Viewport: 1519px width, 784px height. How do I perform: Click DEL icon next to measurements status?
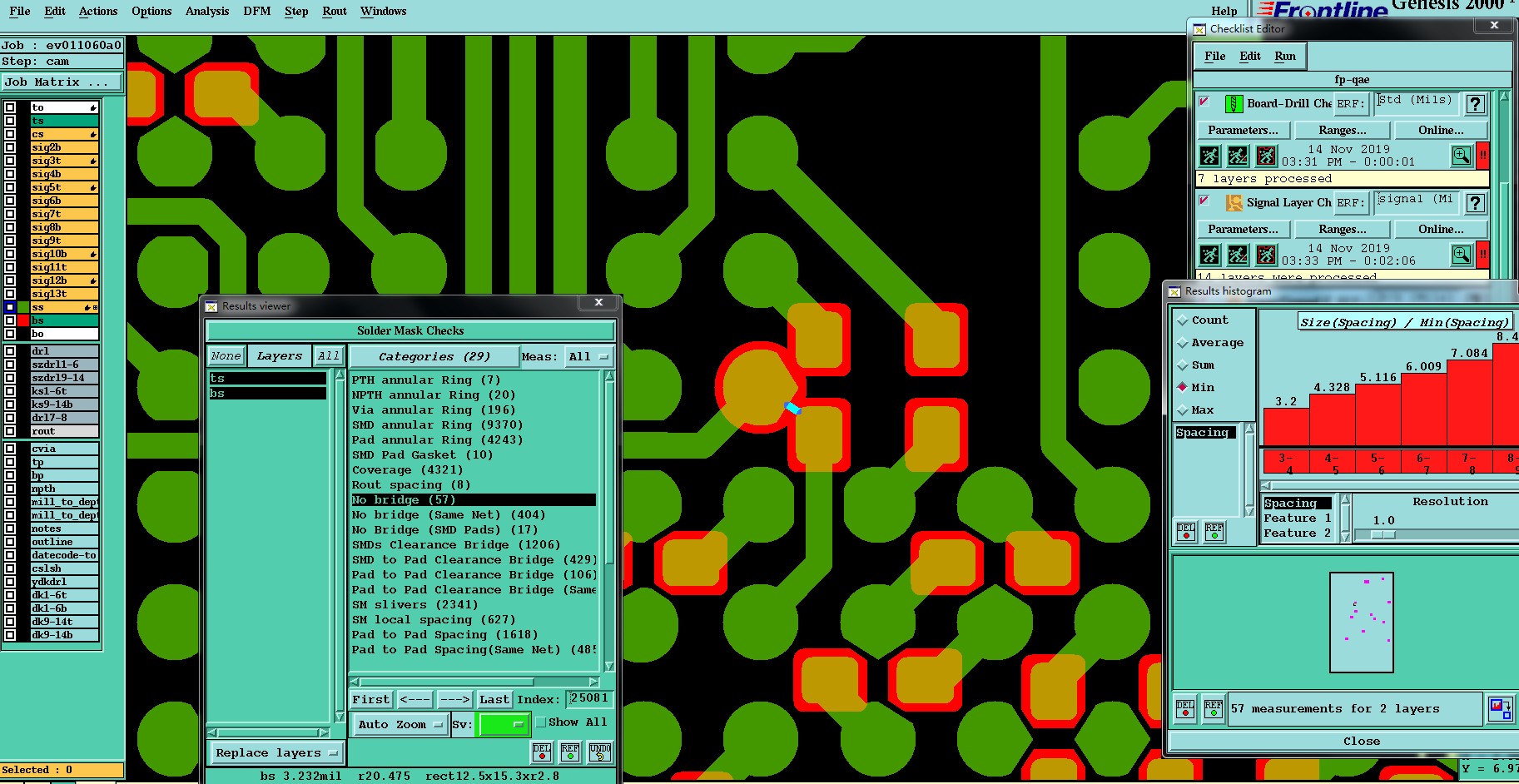coord(1185,708)
